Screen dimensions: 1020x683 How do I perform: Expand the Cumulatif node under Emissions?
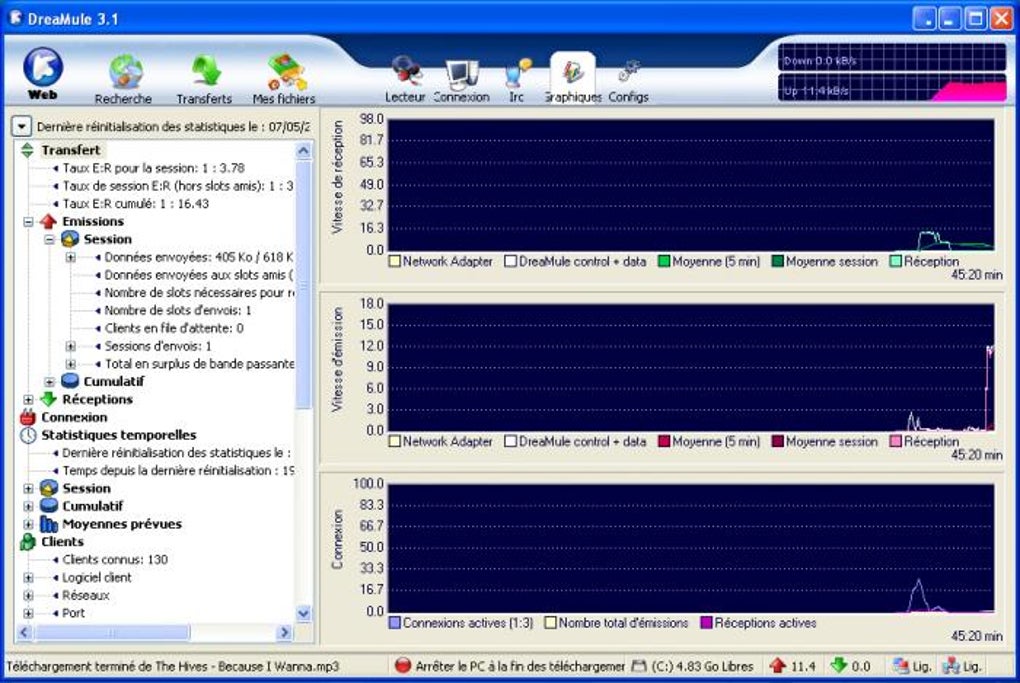(x=49, y=382)
